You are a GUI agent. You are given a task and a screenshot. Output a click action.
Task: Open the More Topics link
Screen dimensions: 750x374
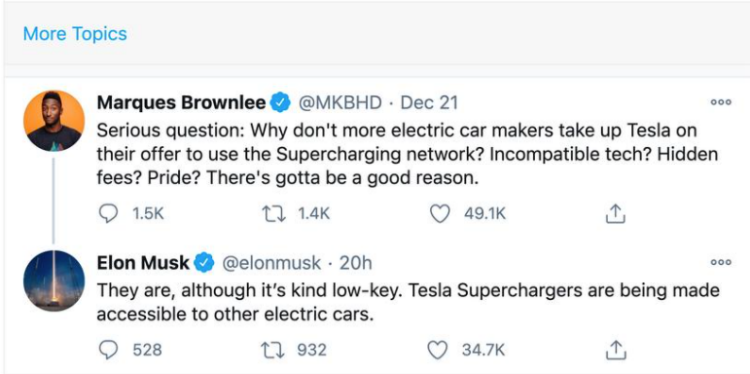75,34
